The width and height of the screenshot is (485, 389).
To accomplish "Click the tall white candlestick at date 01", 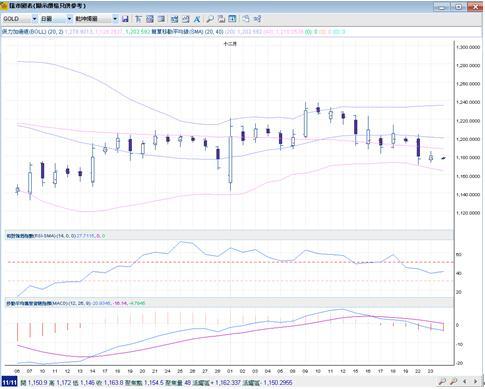I will coord(230,159).
